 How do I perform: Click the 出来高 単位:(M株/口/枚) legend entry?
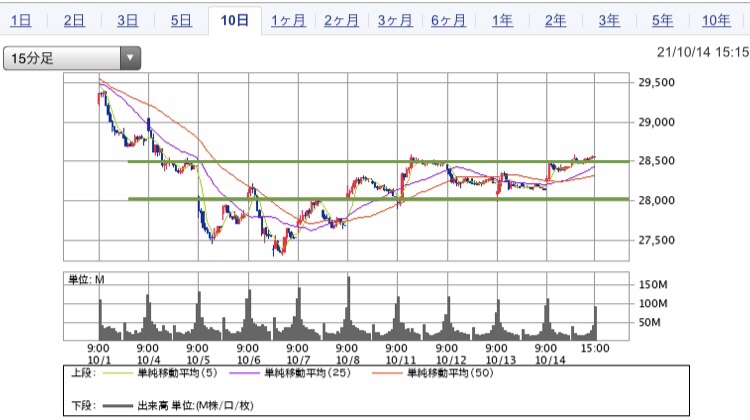(x=195, y=406)
